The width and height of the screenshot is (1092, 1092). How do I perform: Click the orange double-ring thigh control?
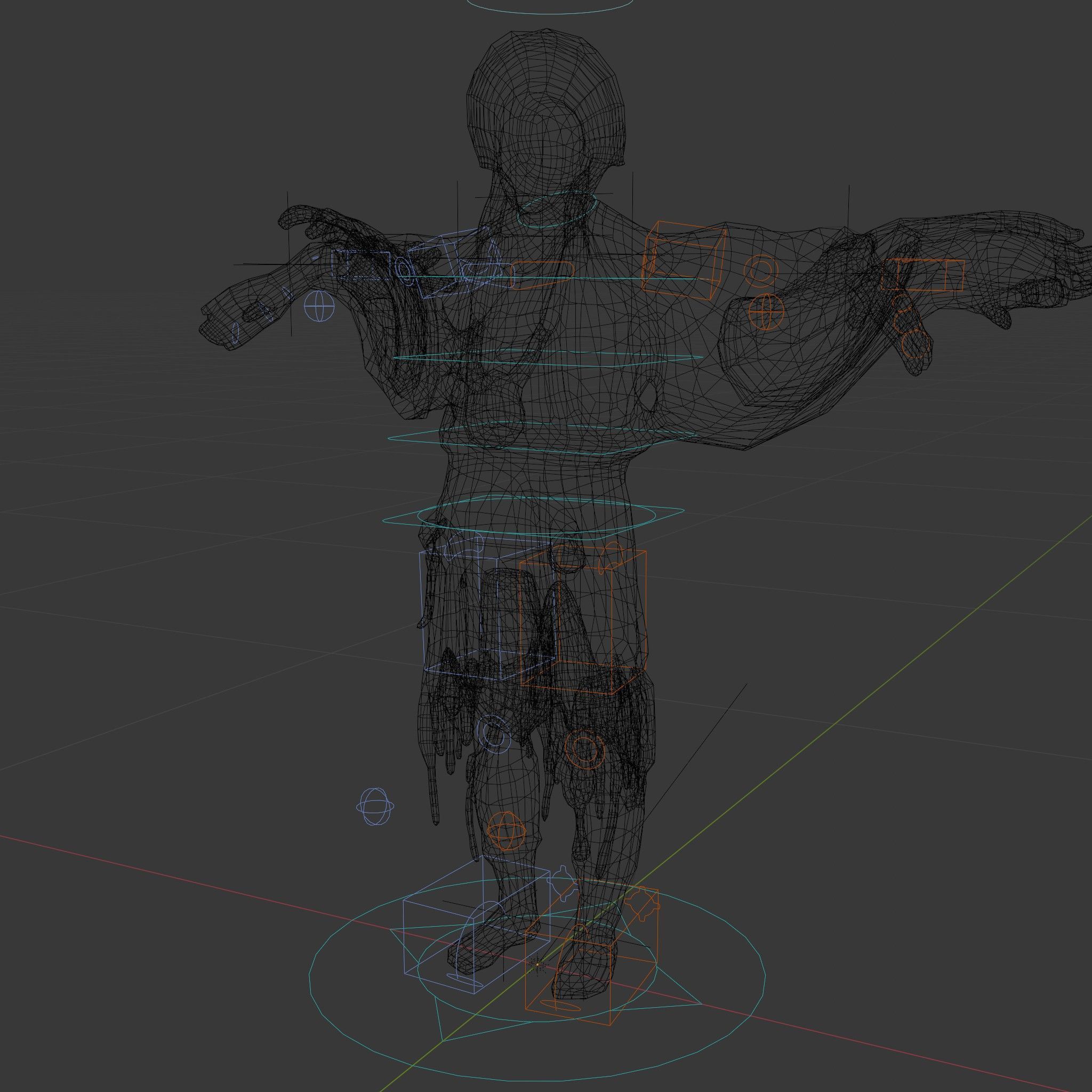click(x=584, y=749)
